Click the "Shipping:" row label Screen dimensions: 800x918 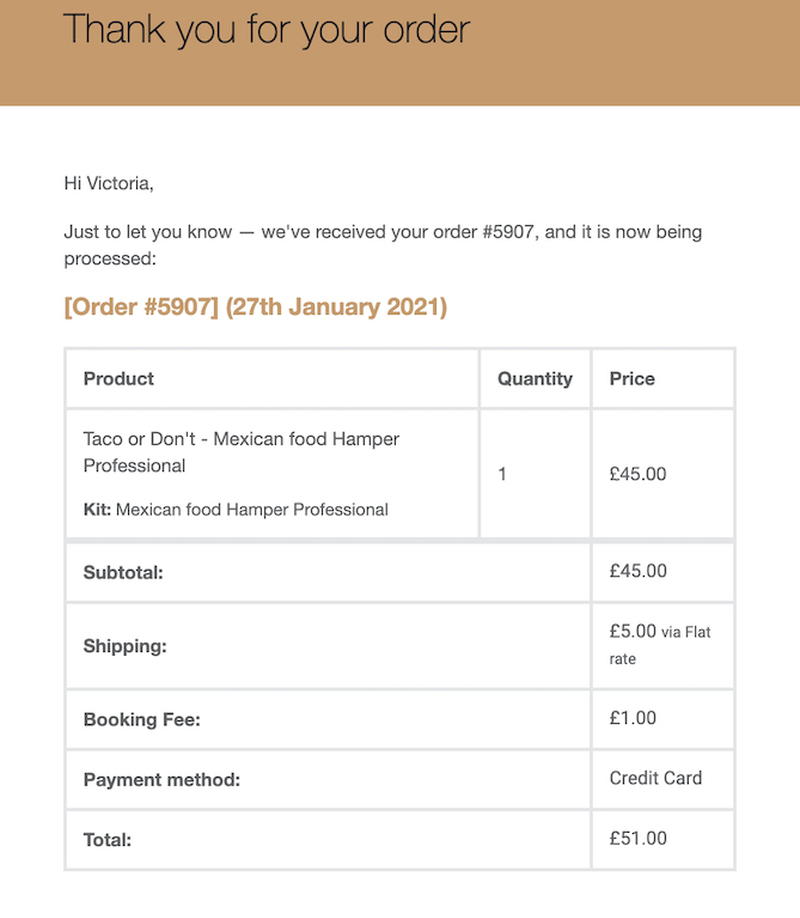coord(125,646)
